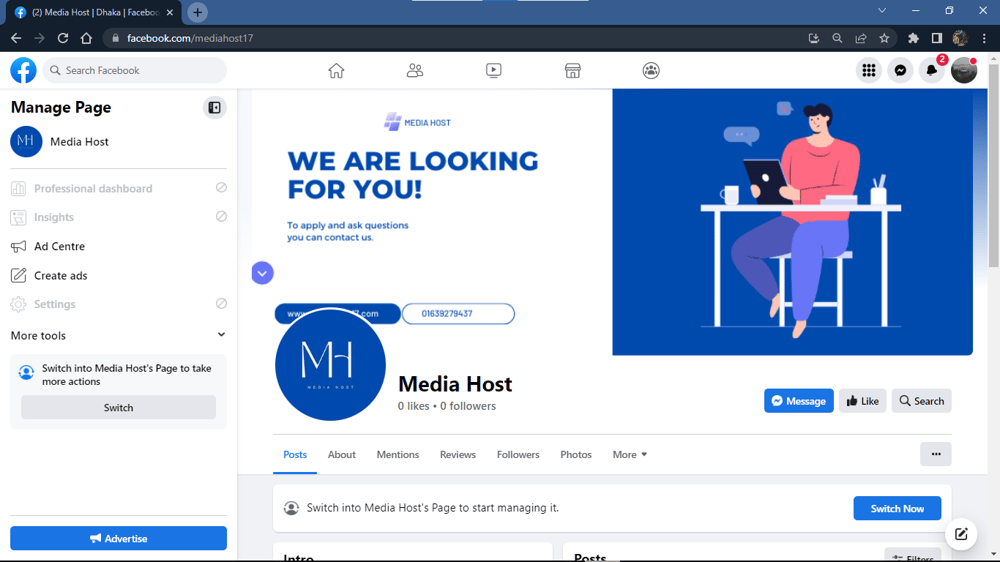Click the Message button
Screen dimensions: 1000x562
pyautogui.click(x=798, y=401)
